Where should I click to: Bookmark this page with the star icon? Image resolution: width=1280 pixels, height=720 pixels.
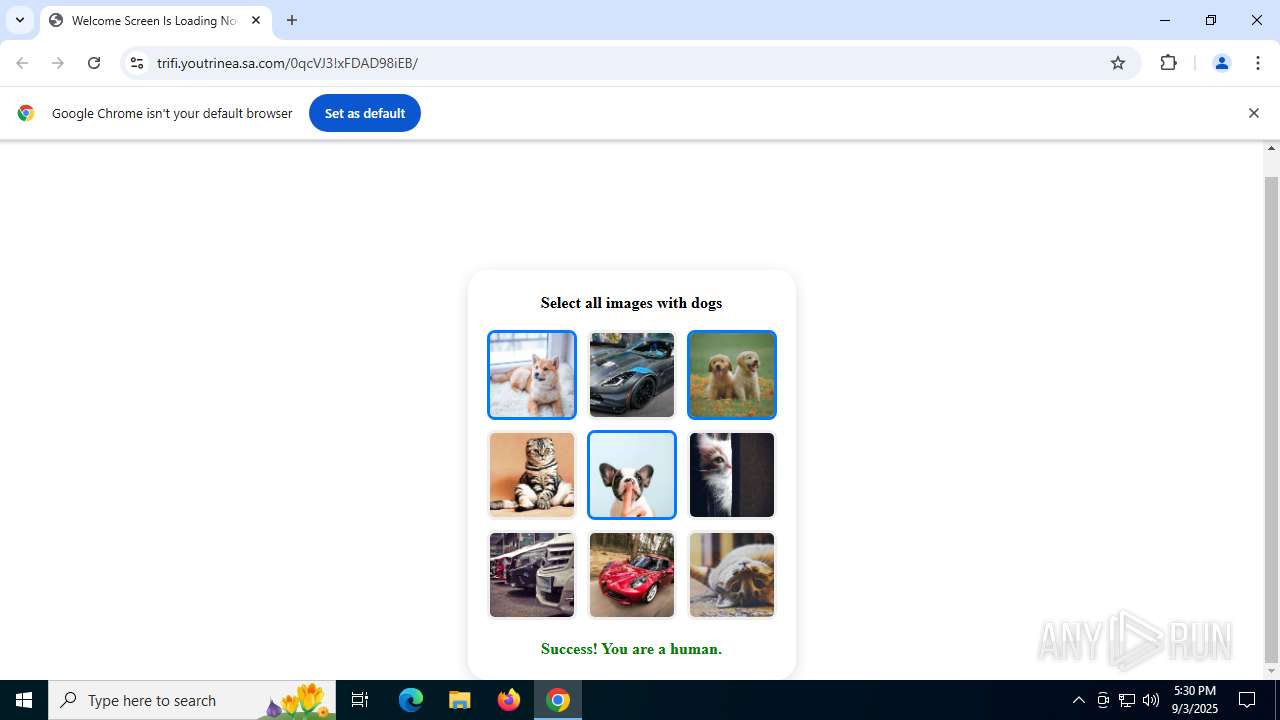[x=1118, y=63]
